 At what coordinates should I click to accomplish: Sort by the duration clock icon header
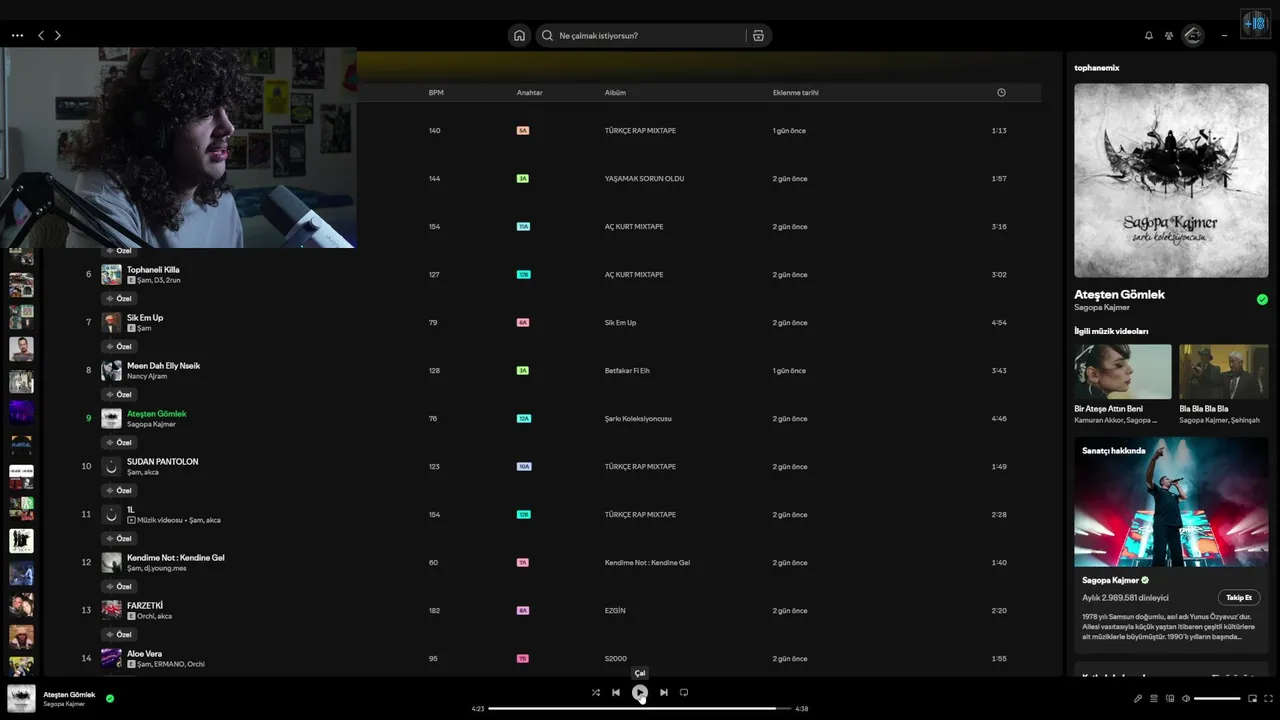[x=1001, y=93]
